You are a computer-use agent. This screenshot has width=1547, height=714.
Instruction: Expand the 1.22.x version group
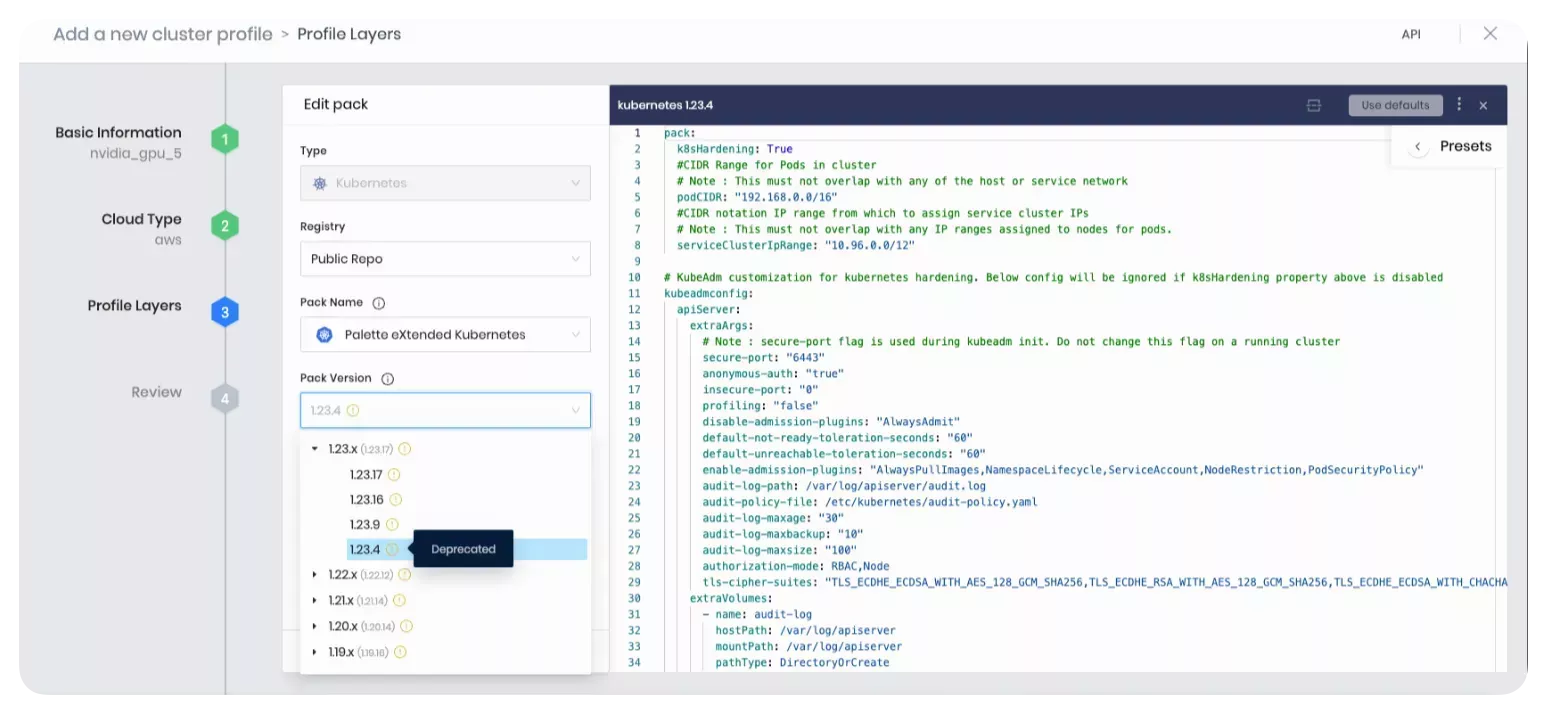pos(315,575)
